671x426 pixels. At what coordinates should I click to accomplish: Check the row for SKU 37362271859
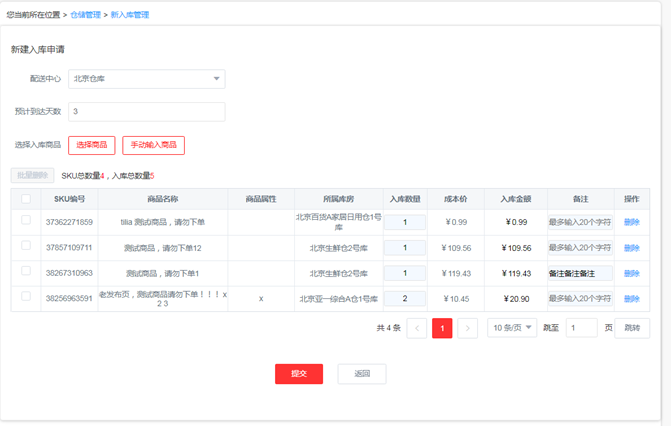pos(26,221)
